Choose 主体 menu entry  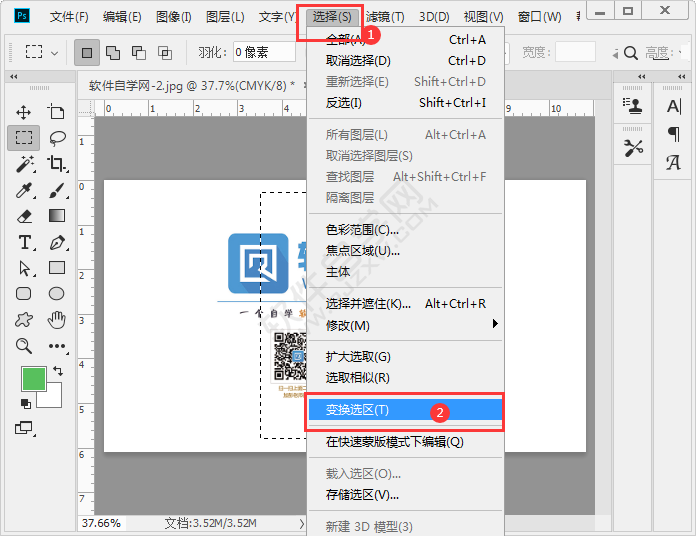405,272
